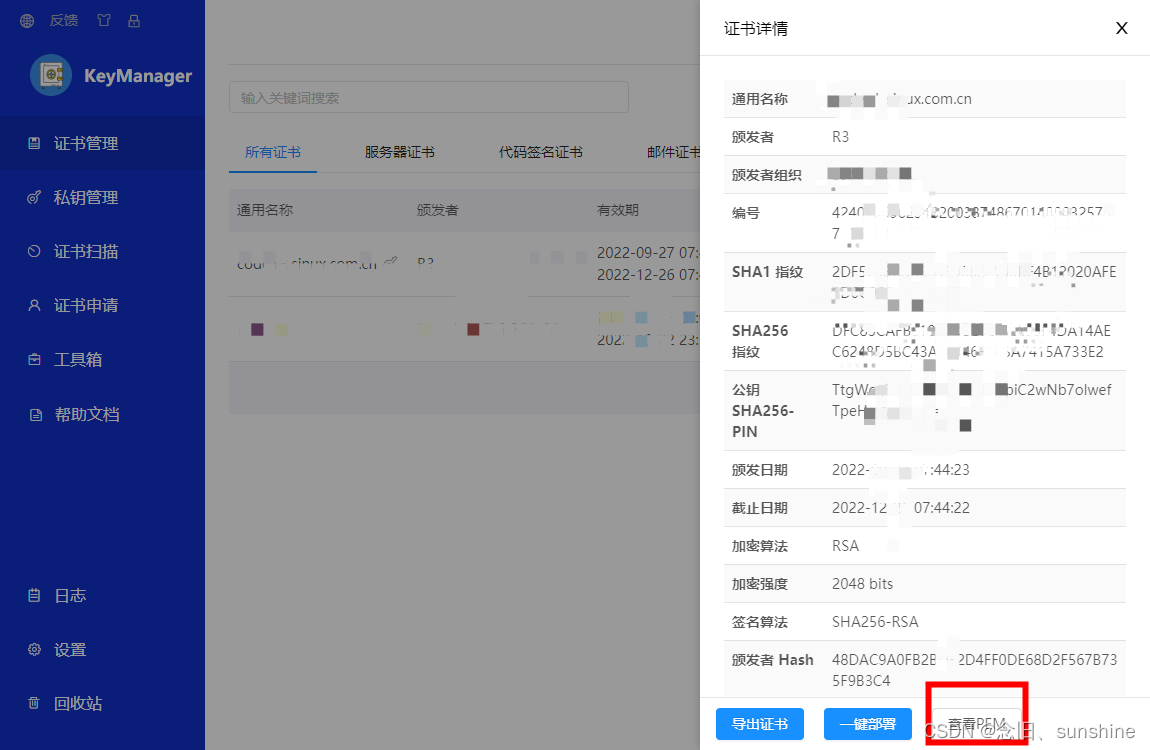Click the 导出证书 button

760,724
